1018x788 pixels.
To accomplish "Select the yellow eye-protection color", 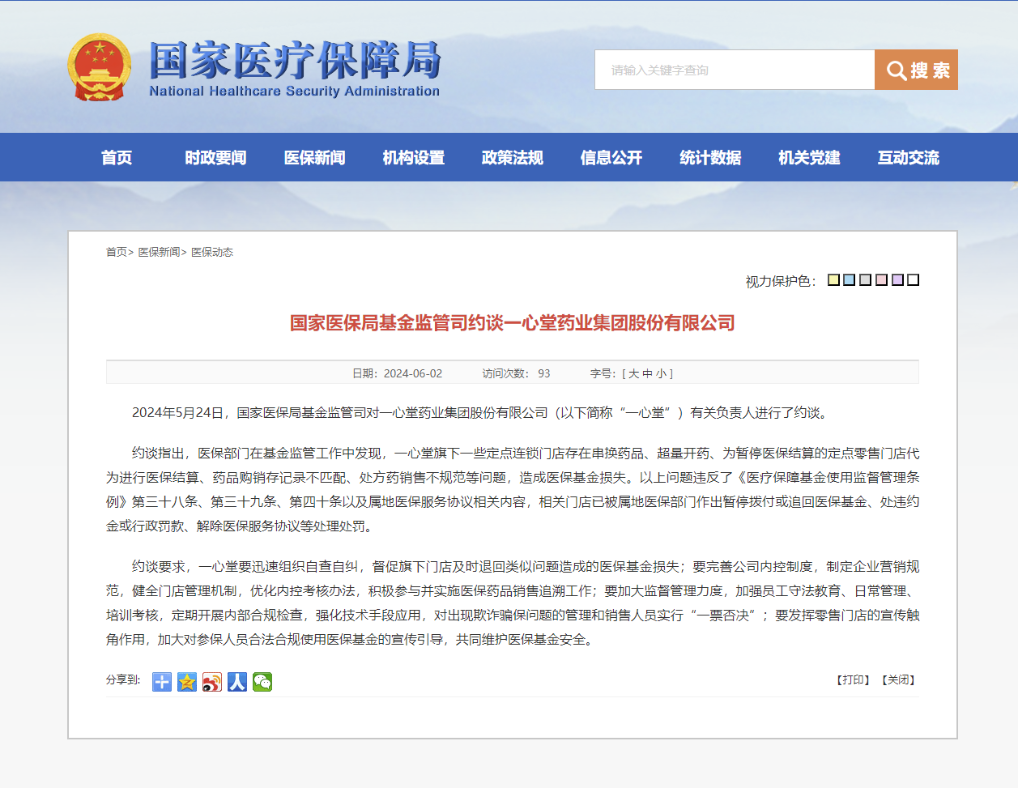I will 833,279.
